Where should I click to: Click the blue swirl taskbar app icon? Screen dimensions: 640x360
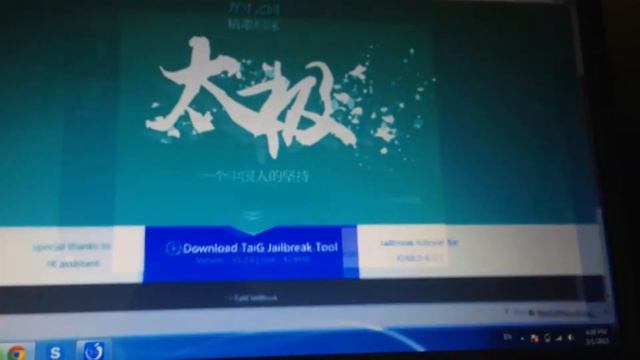pyautogui.click(x=93, y=350)
